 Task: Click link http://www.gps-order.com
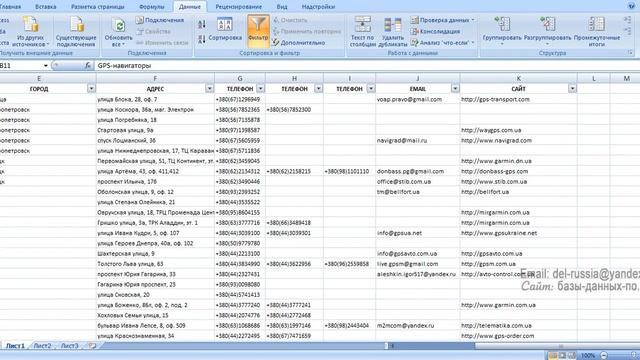pos(498,336)
